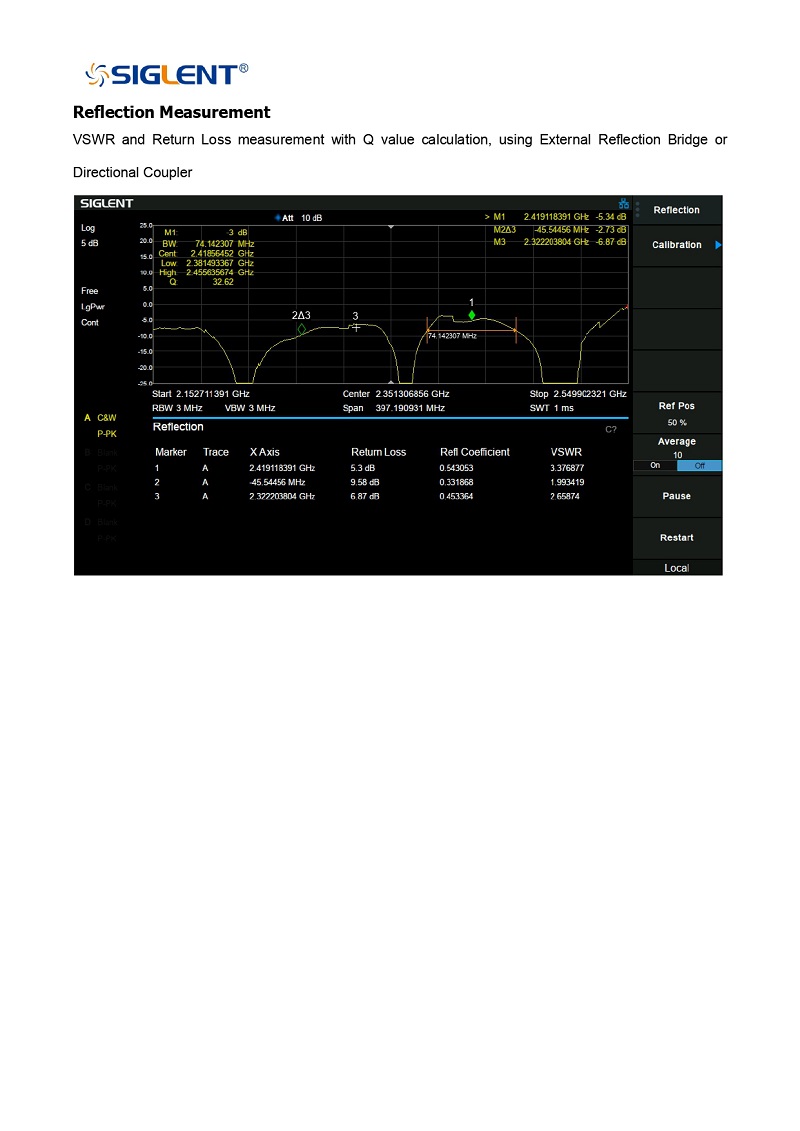Select the green marker 1 diamond
The height and width of the screenshot is (1131, 800).
[472, 315]
